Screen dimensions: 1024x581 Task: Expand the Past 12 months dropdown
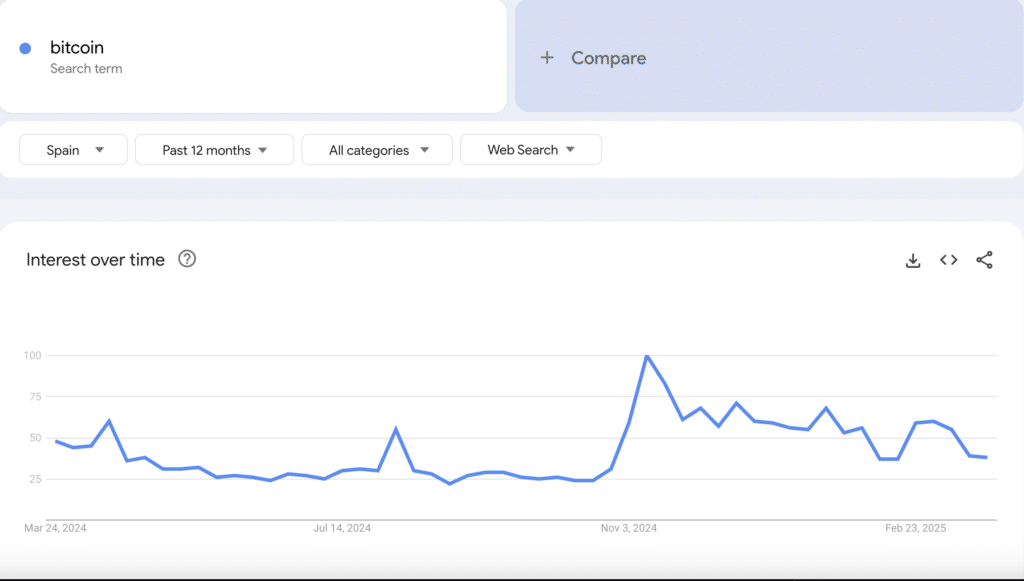(x=214, y=150)
